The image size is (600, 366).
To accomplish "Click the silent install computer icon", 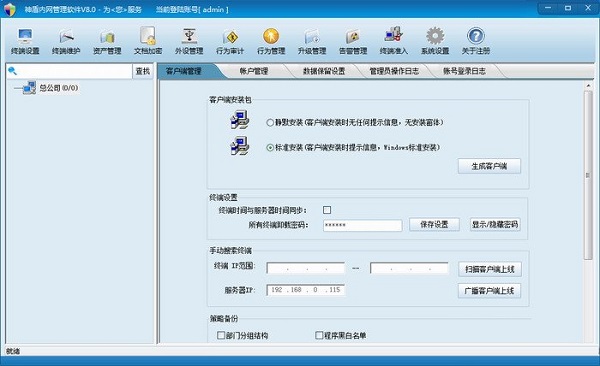I will [240, 119].
